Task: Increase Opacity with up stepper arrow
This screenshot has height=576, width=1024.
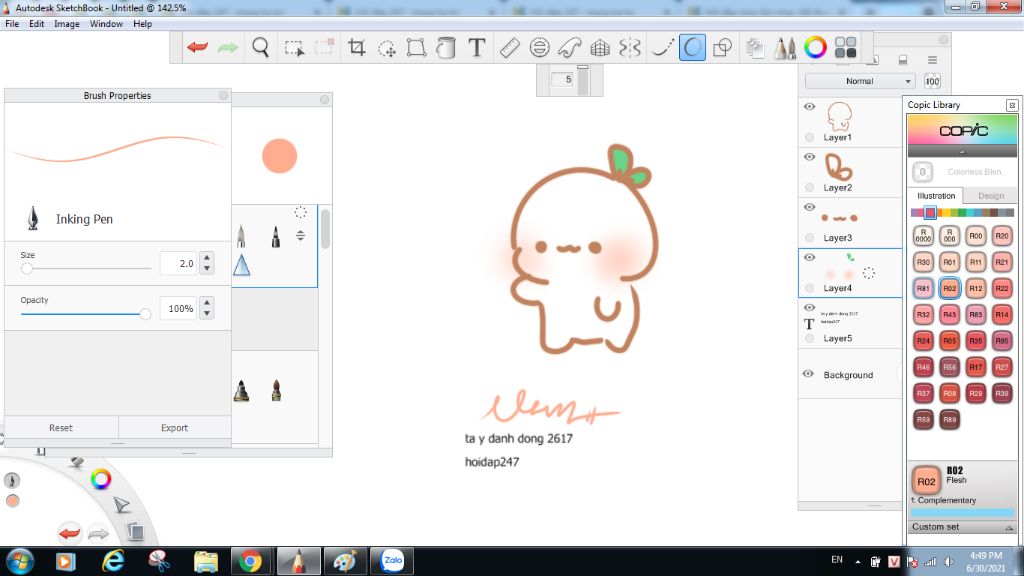Action: point(207,302)
